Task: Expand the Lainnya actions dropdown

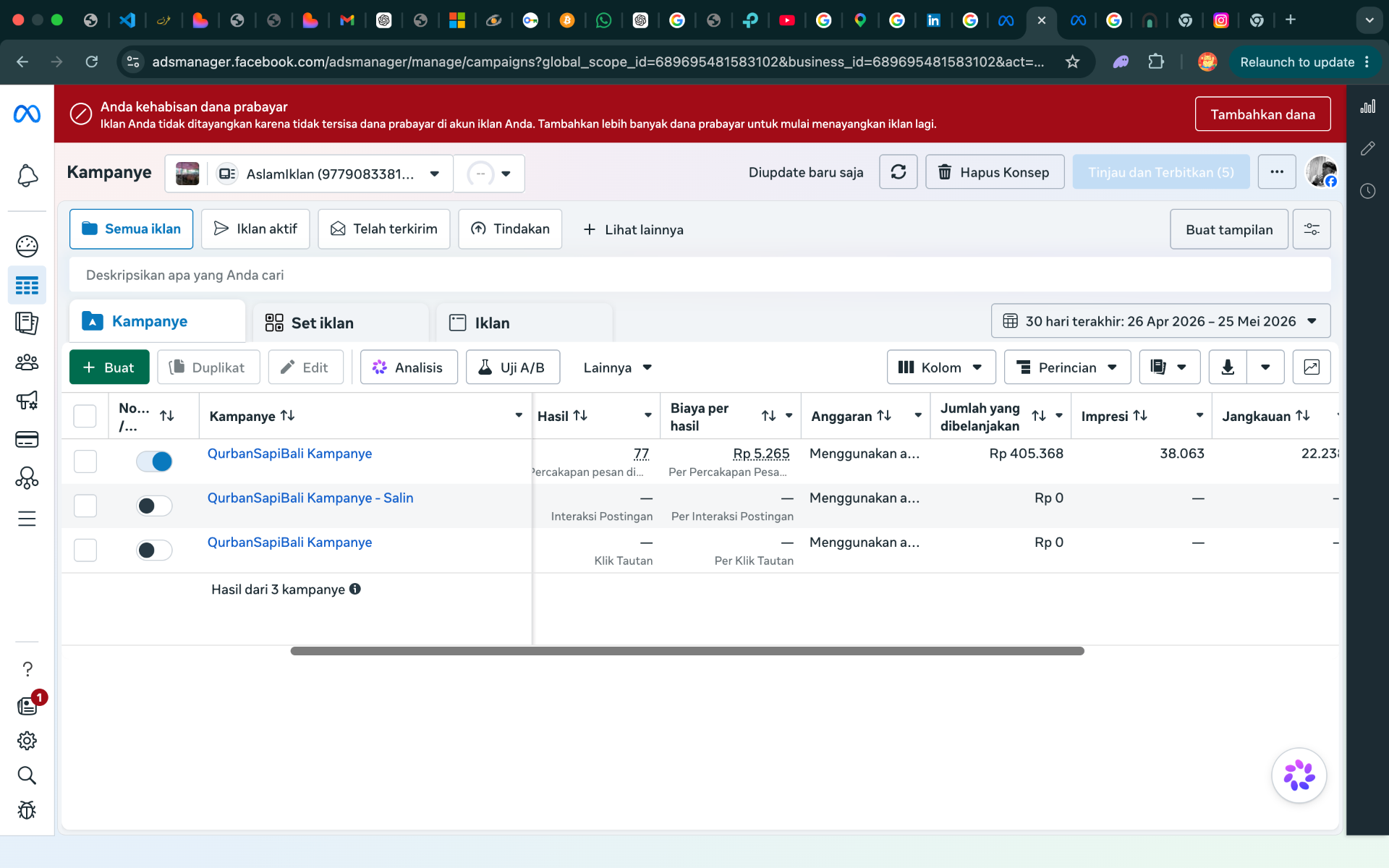Action: tap(618, 367)
